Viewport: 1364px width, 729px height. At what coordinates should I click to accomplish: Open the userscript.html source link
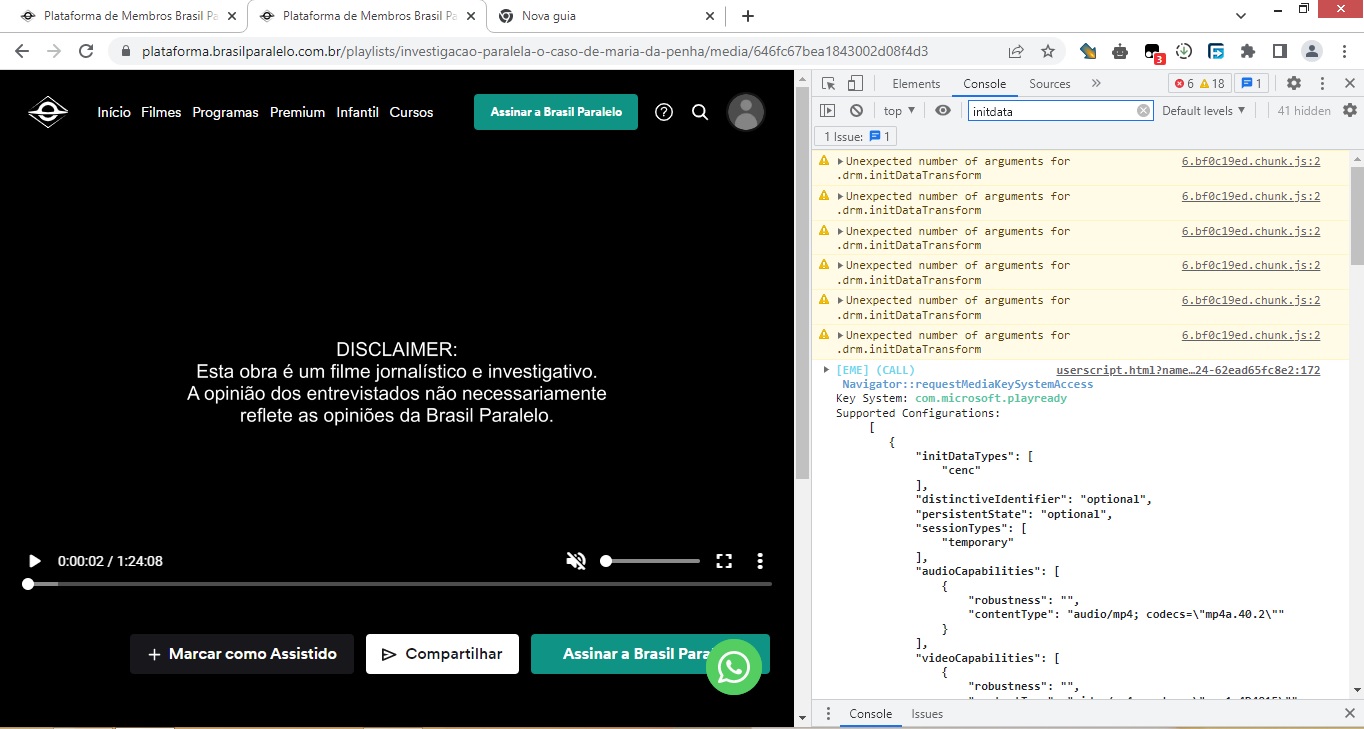pos(1188,370)
